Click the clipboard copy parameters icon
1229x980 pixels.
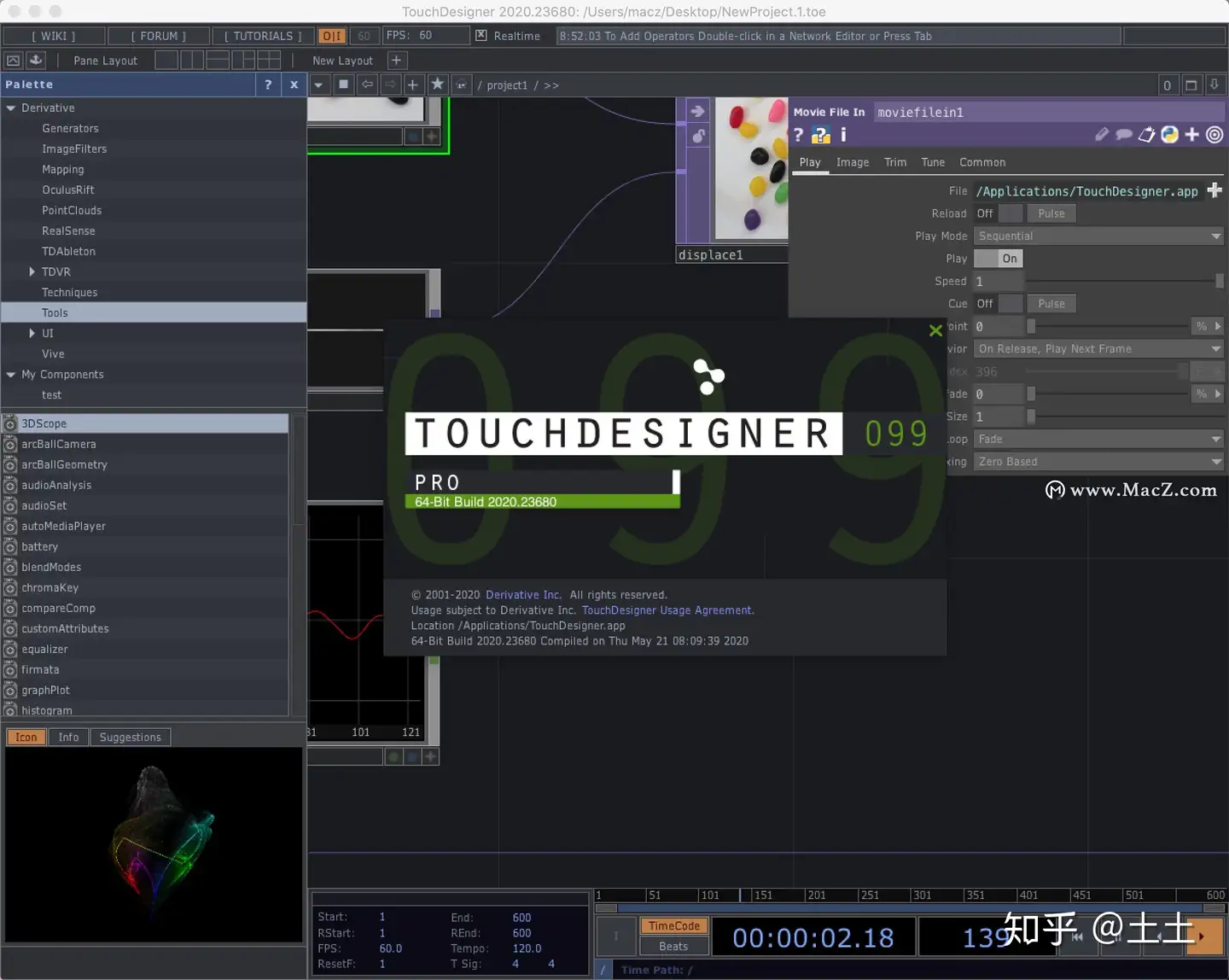click(1147, 134)
